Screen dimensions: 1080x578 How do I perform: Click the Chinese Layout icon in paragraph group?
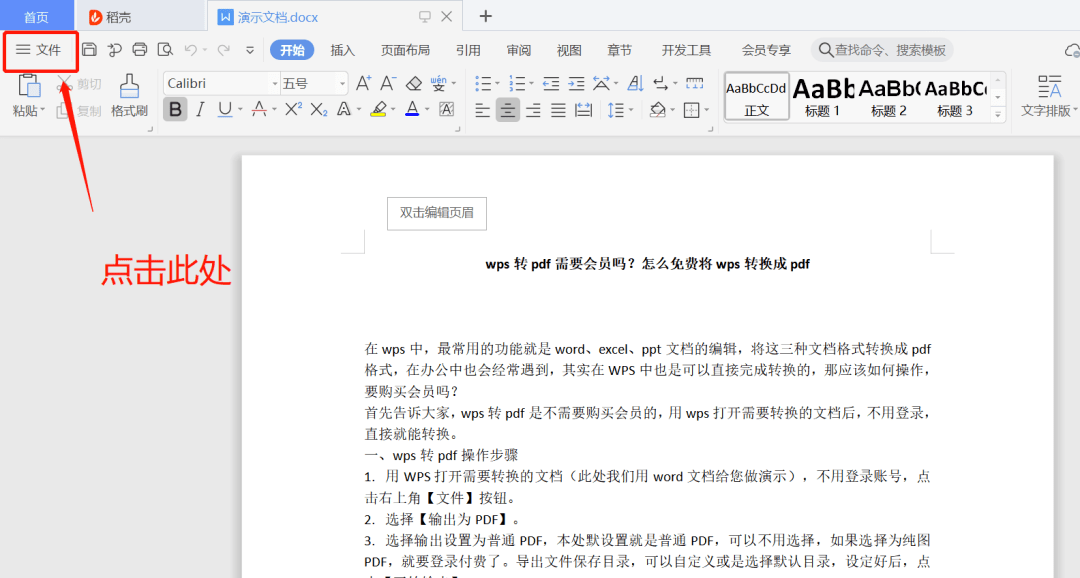(x=601, y=83)
